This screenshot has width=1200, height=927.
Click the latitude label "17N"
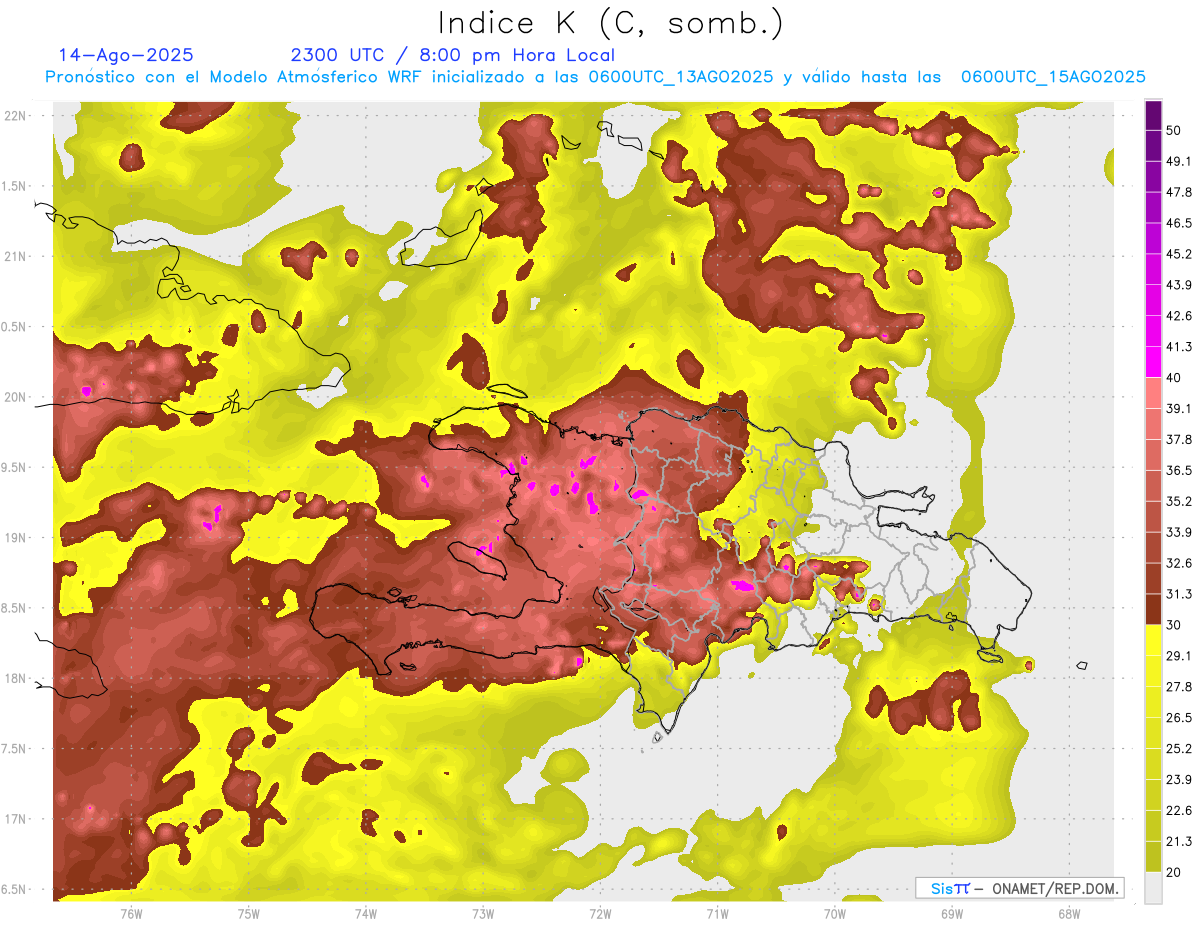coord(15,820)
